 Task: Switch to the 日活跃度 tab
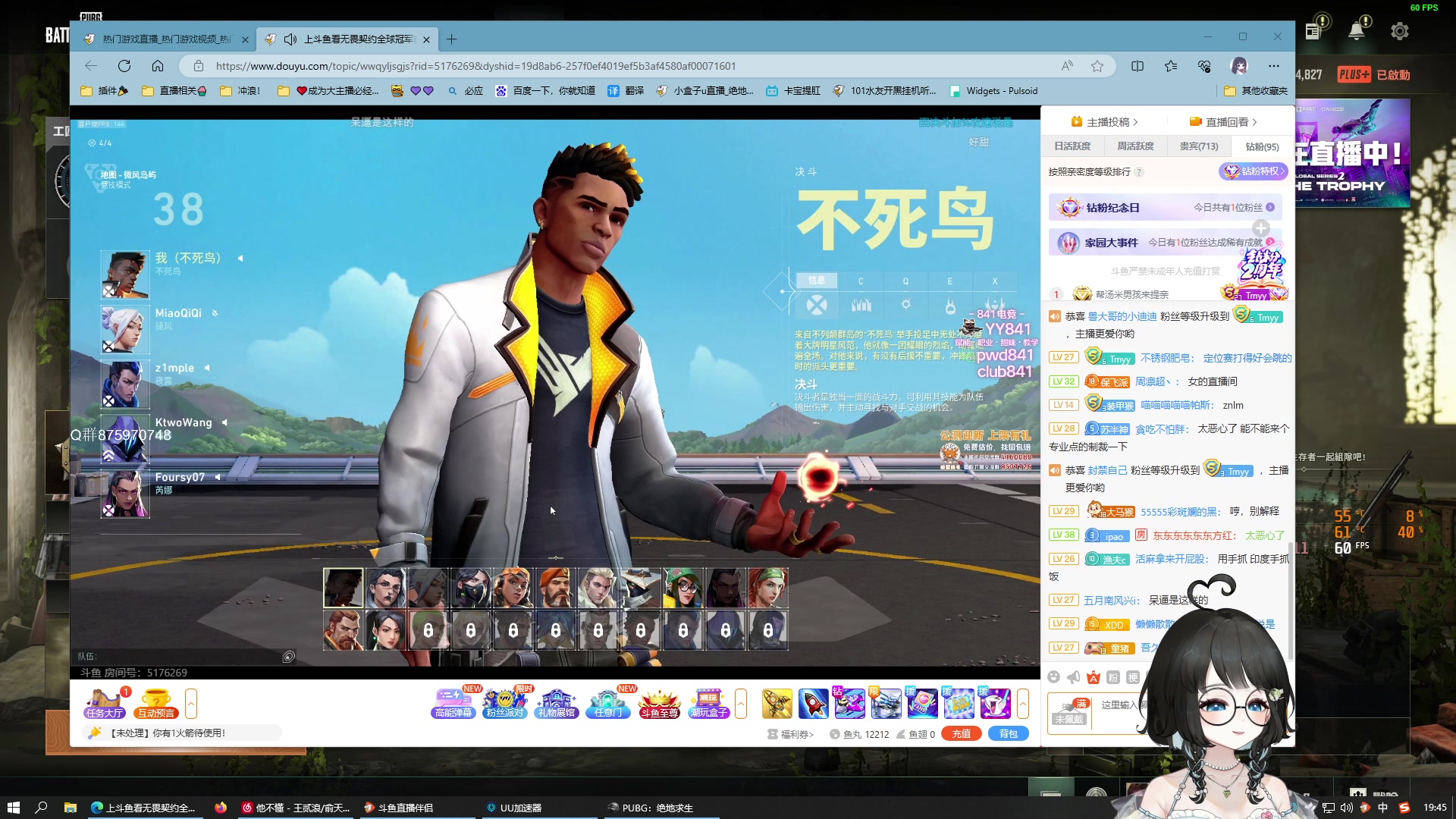point(1072,146)
